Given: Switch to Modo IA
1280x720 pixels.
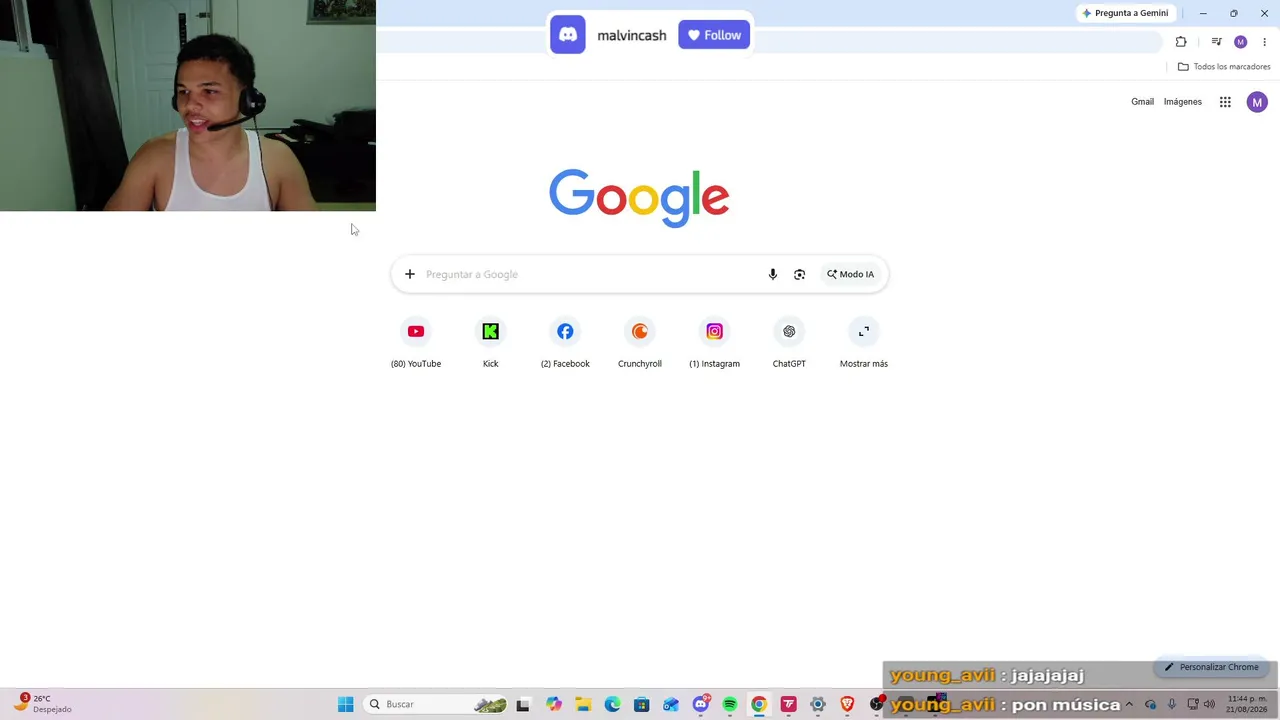Looking at the screenshot, I should coord(851,274).
